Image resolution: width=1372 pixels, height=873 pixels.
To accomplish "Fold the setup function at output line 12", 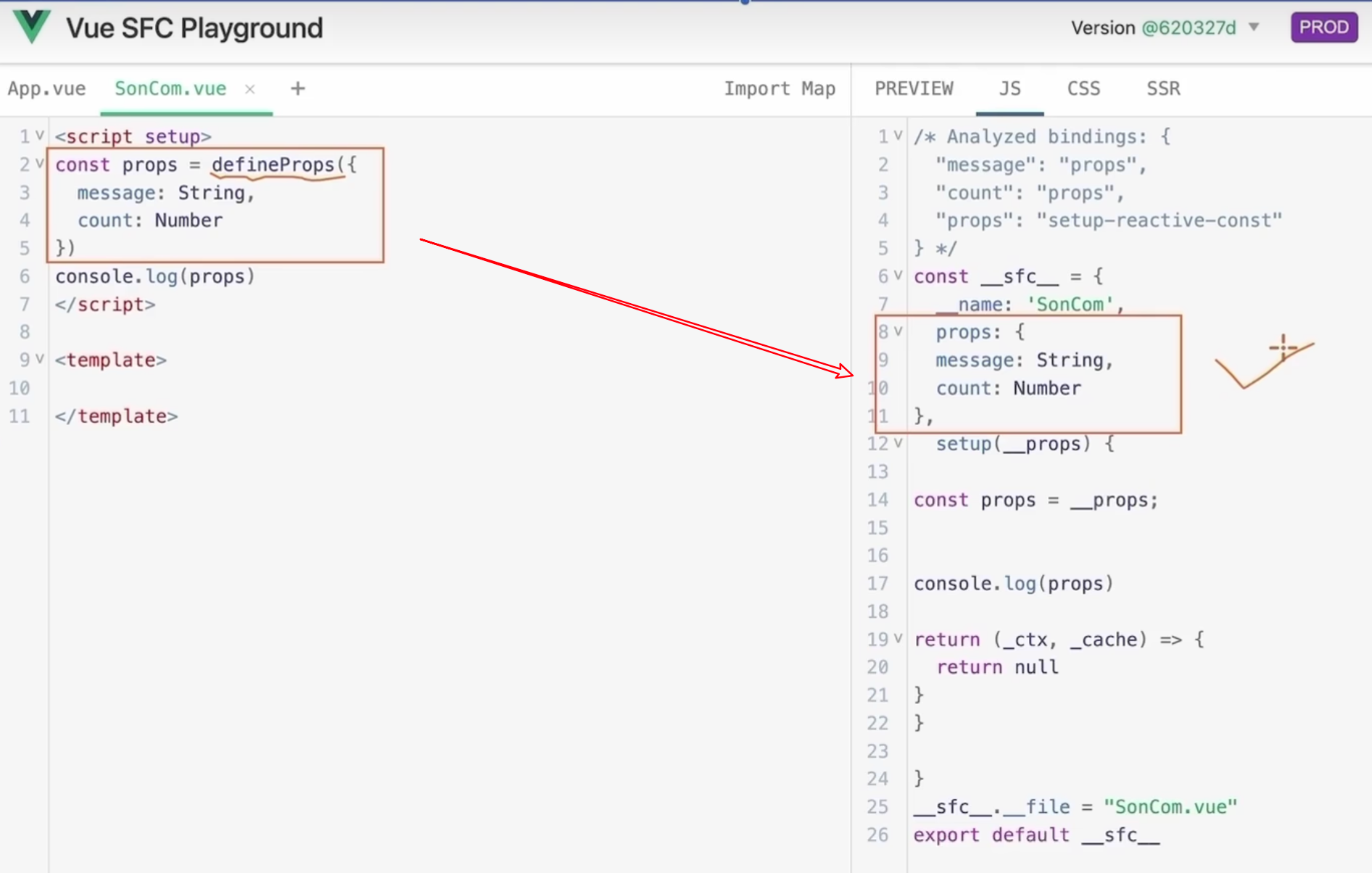I will click(x=898, y=443).
